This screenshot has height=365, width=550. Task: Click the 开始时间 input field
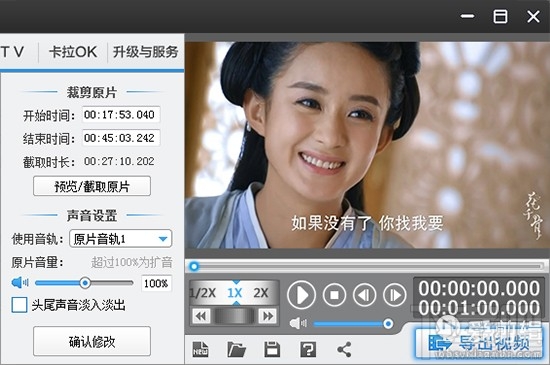pyautogui.click(x=121, y=115)
